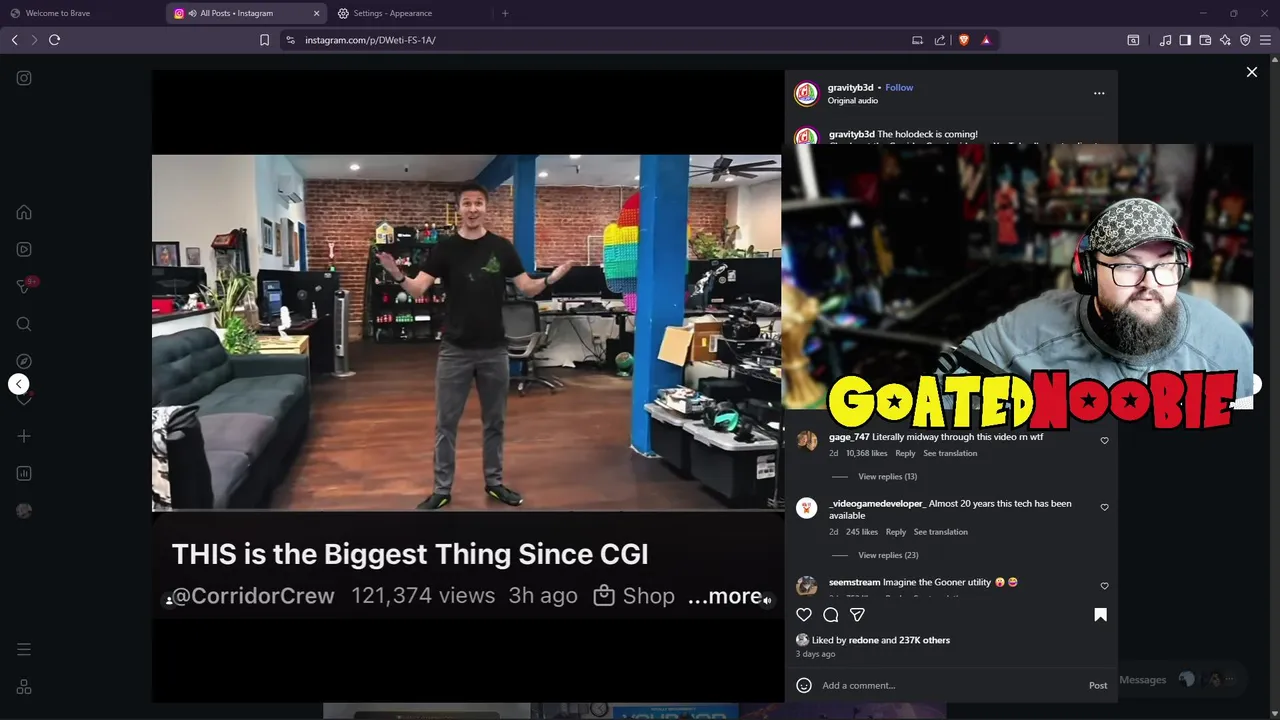This screenshot has height=720, width=1280.
Task: Toggle Brave sidebar panel
Action: click(1185, 40)
